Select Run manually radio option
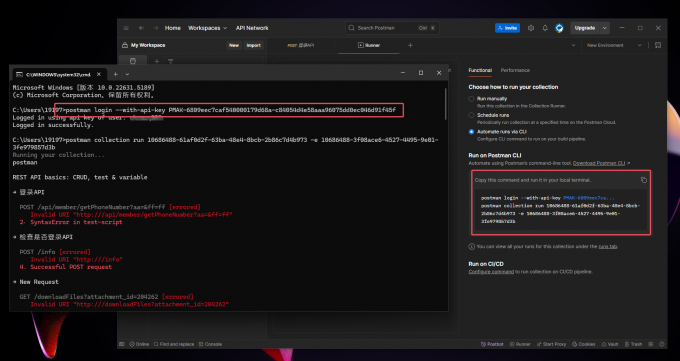The width and height of the screenshot is (680, 361). tap(471, 99)
